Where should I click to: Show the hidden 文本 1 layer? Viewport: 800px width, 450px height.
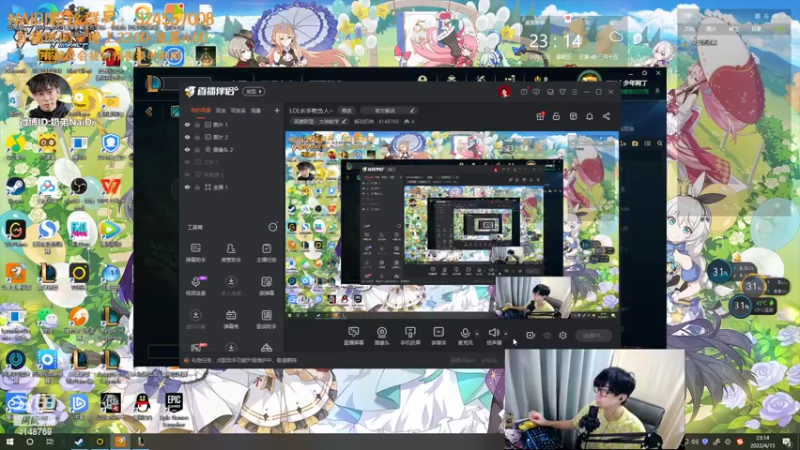point(187,162)
